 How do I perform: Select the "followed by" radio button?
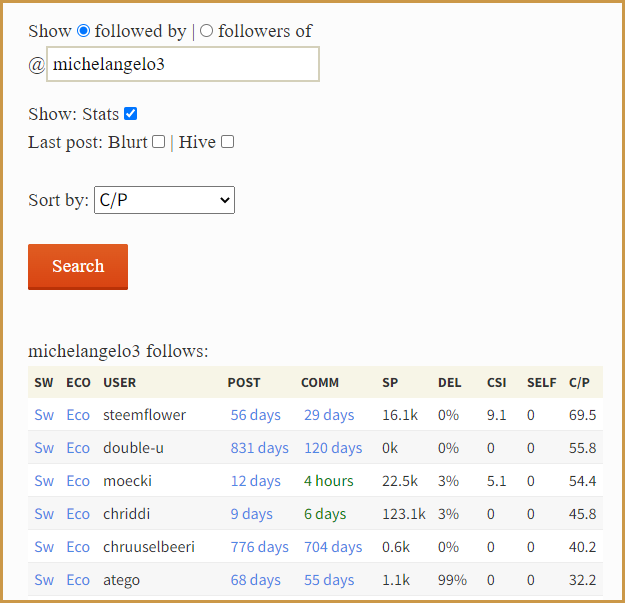click(84, 31)
